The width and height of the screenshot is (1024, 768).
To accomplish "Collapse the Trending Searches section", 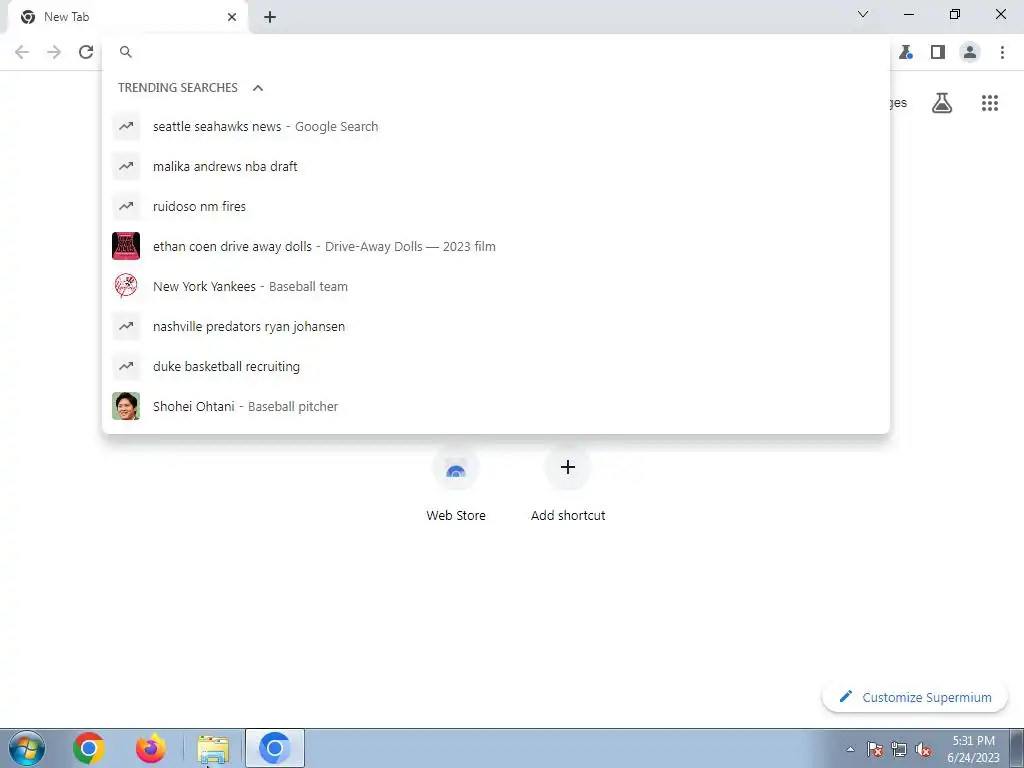I will coord(258,88).
